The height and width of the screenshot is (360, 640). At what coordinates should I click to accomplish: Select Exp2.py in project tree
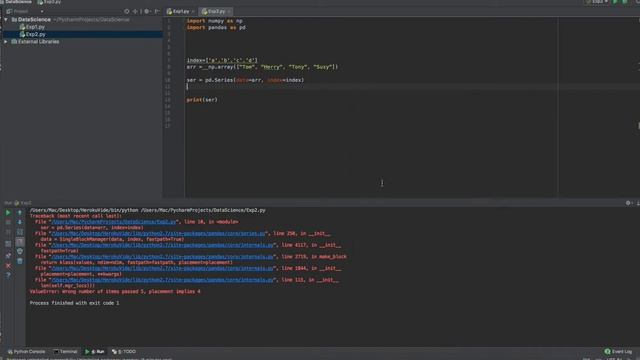(32, 34)
